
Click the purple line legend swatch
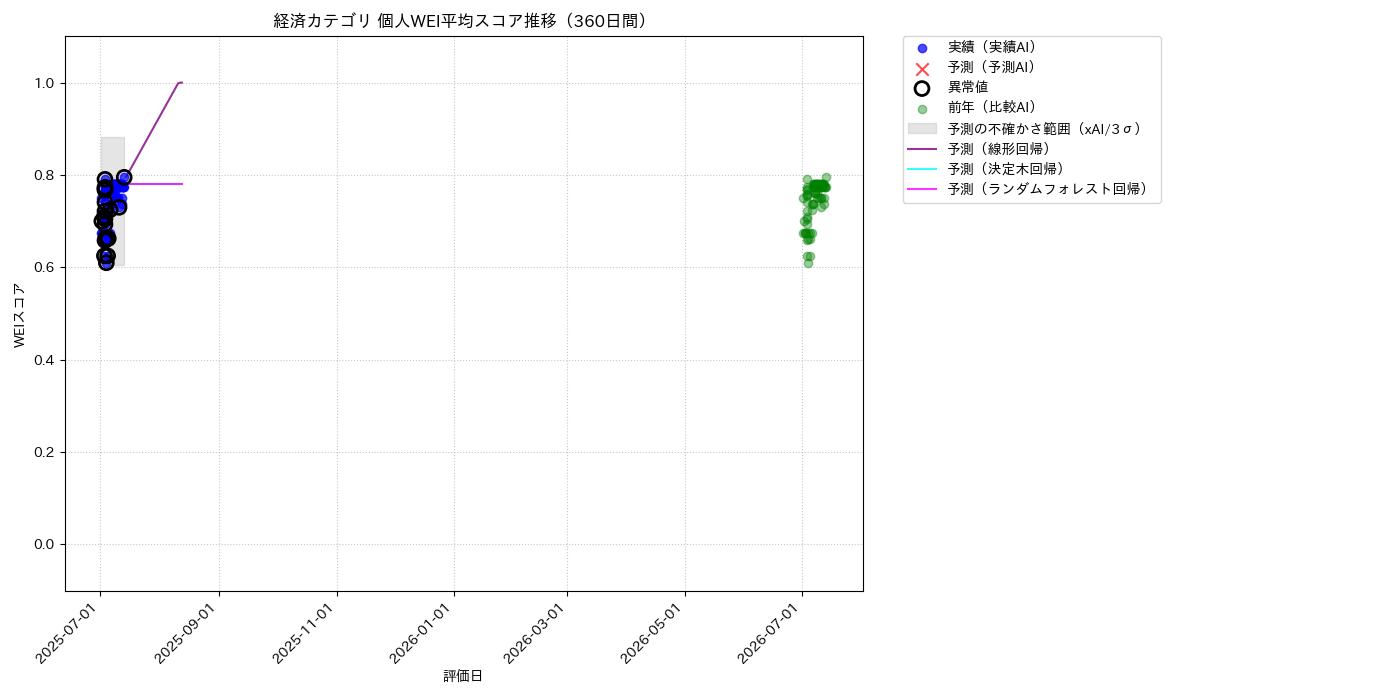coord(922,148)
